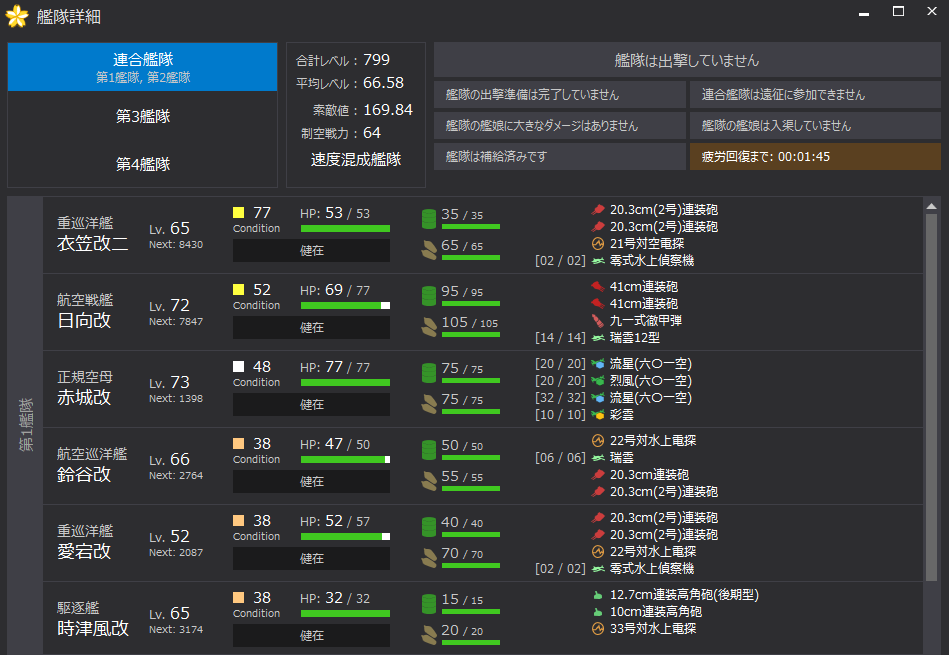
Task: Click the fuel drum icon for 衣笠改二
Action: pyautogui.click(x=429, y=217)
